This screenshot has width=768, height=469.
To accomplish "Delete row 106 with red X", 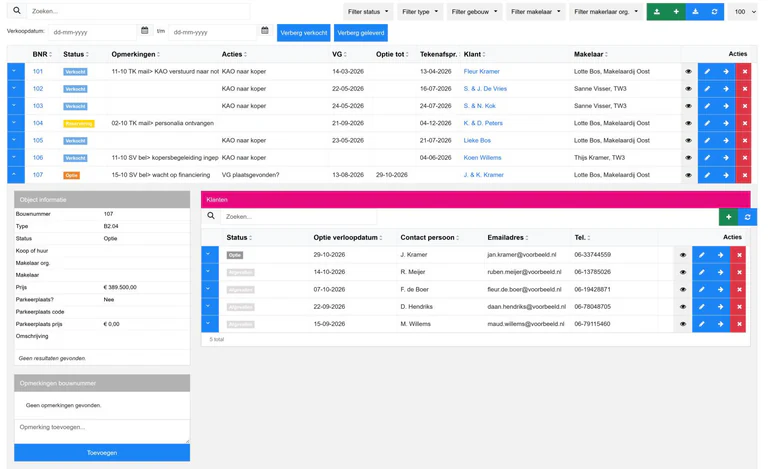I will [x=744, y=158].
